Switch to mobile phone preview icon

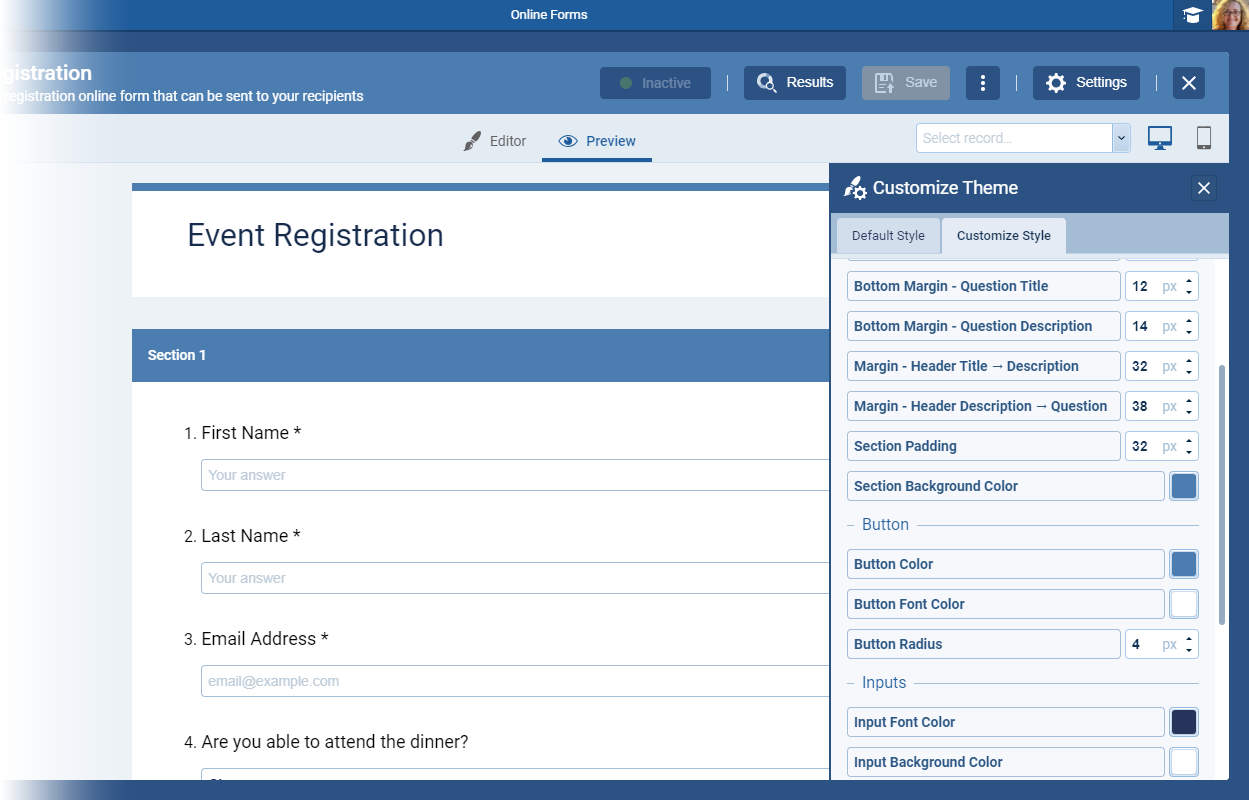(x=1204, y=139)
